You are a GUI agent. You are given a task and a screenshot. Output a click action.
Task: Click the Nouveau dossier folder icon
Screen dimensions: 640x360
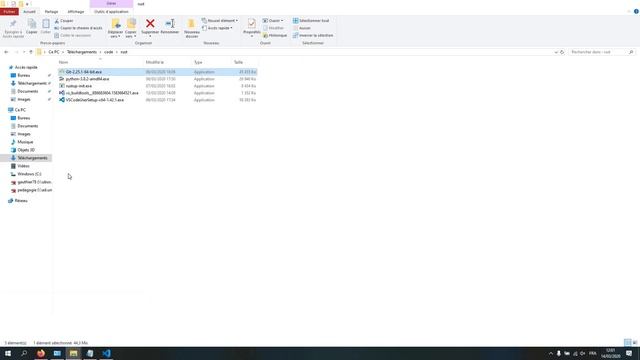191,24
